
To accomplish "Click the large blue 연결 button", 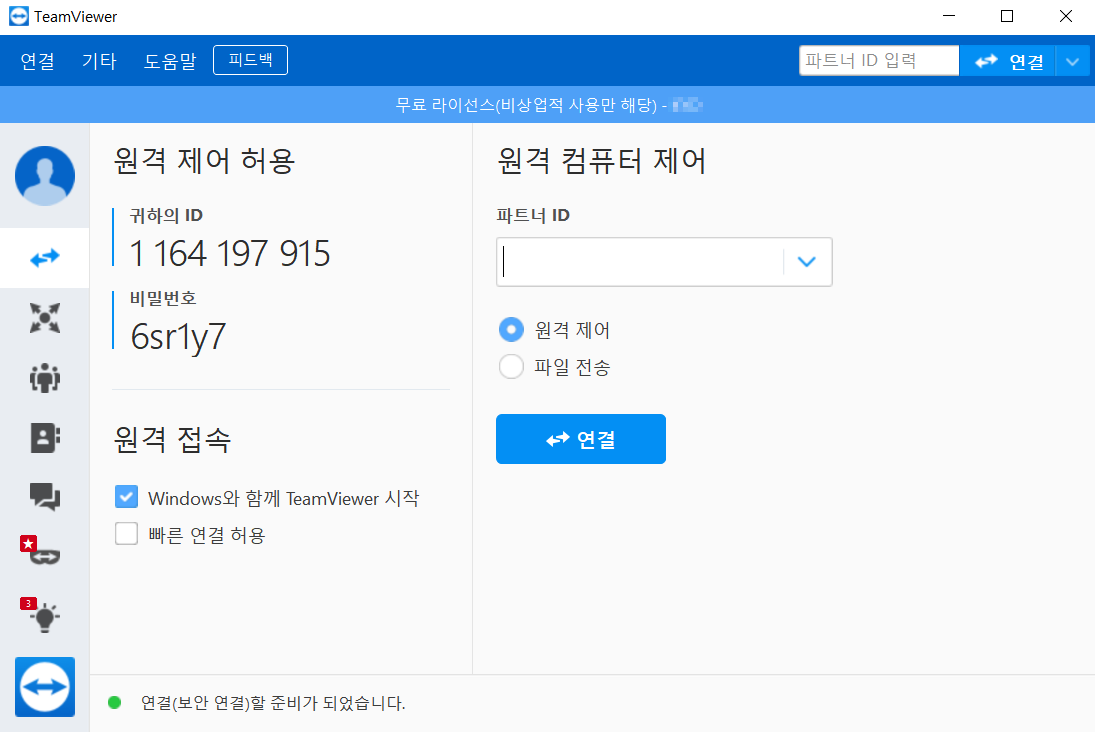I will tap(581, 439).
